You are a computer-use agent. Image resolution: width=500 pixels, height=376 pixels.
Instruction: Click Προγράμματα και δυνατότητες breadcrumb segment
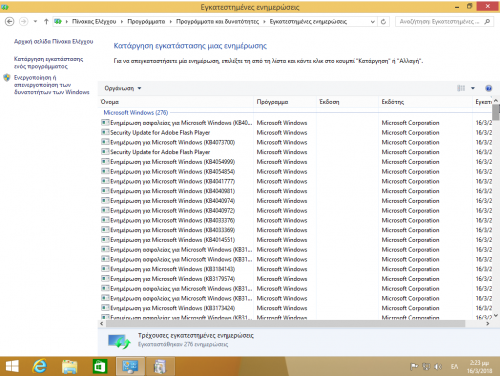point(217,22)
